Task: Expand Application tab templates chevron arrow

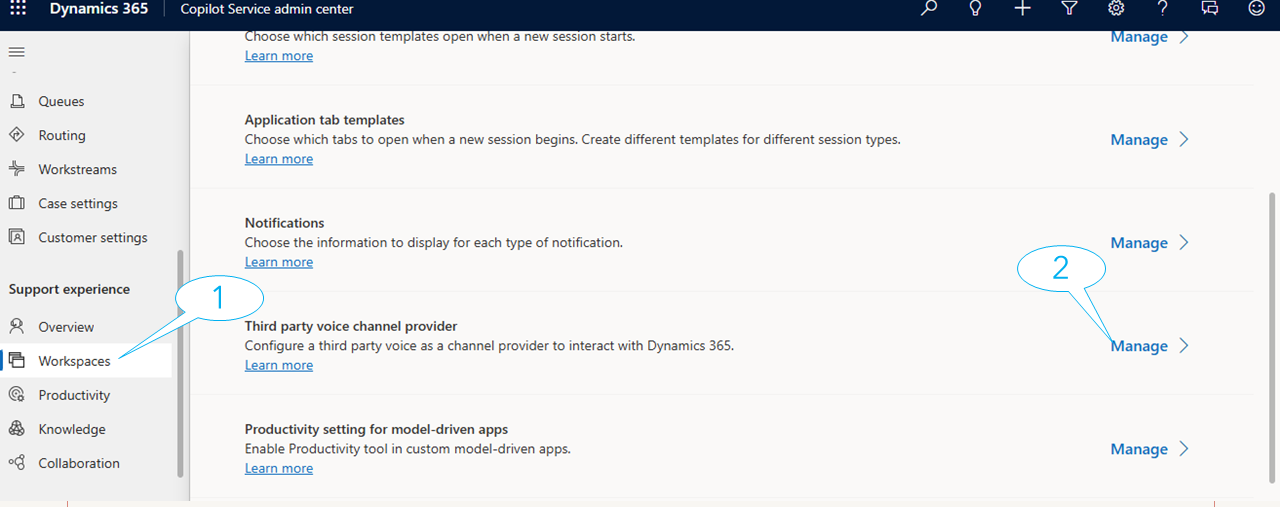Action: click(x=1184, y=140)
